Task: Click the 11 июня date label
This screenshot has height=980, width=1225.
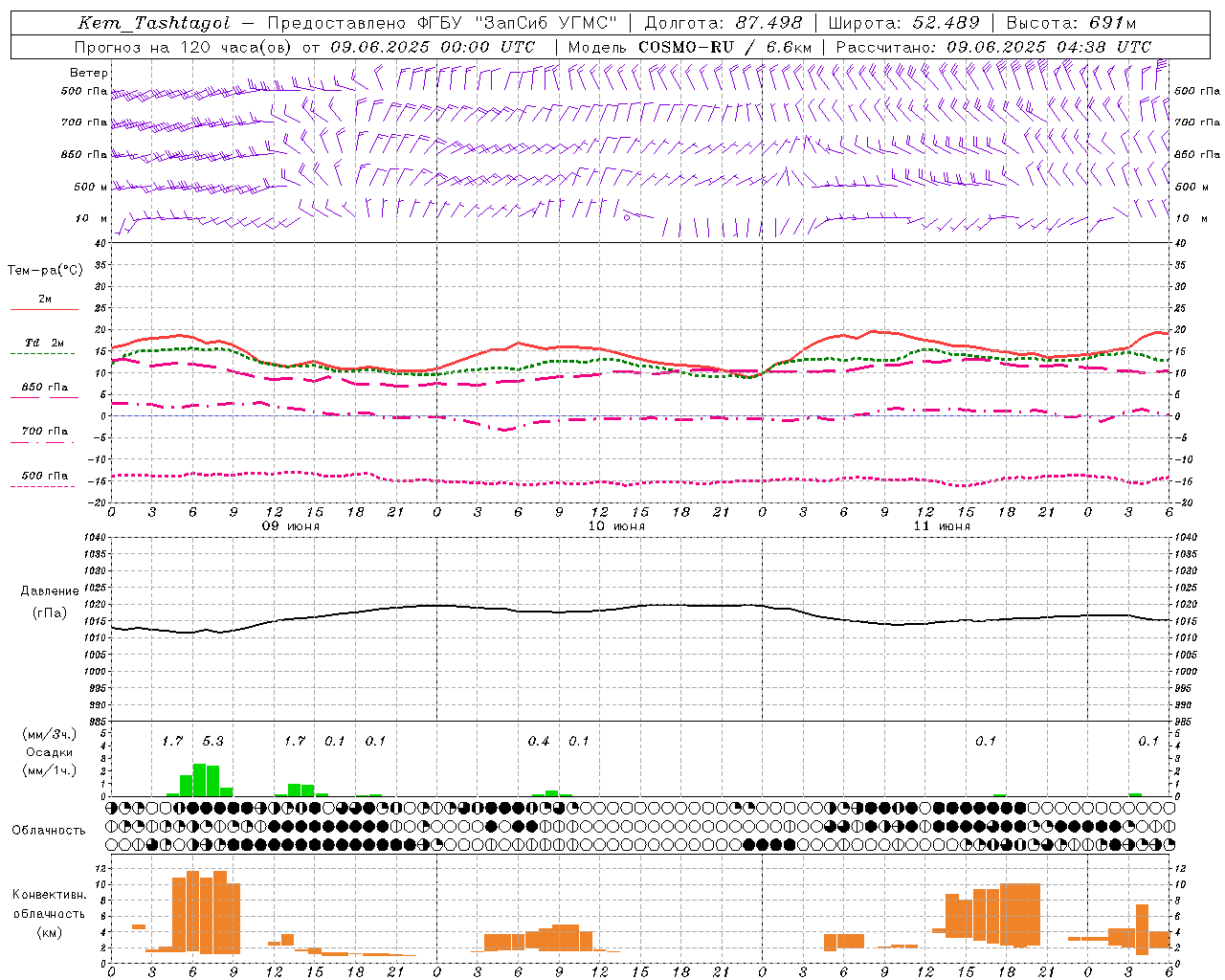Action: tap(942, 526)
